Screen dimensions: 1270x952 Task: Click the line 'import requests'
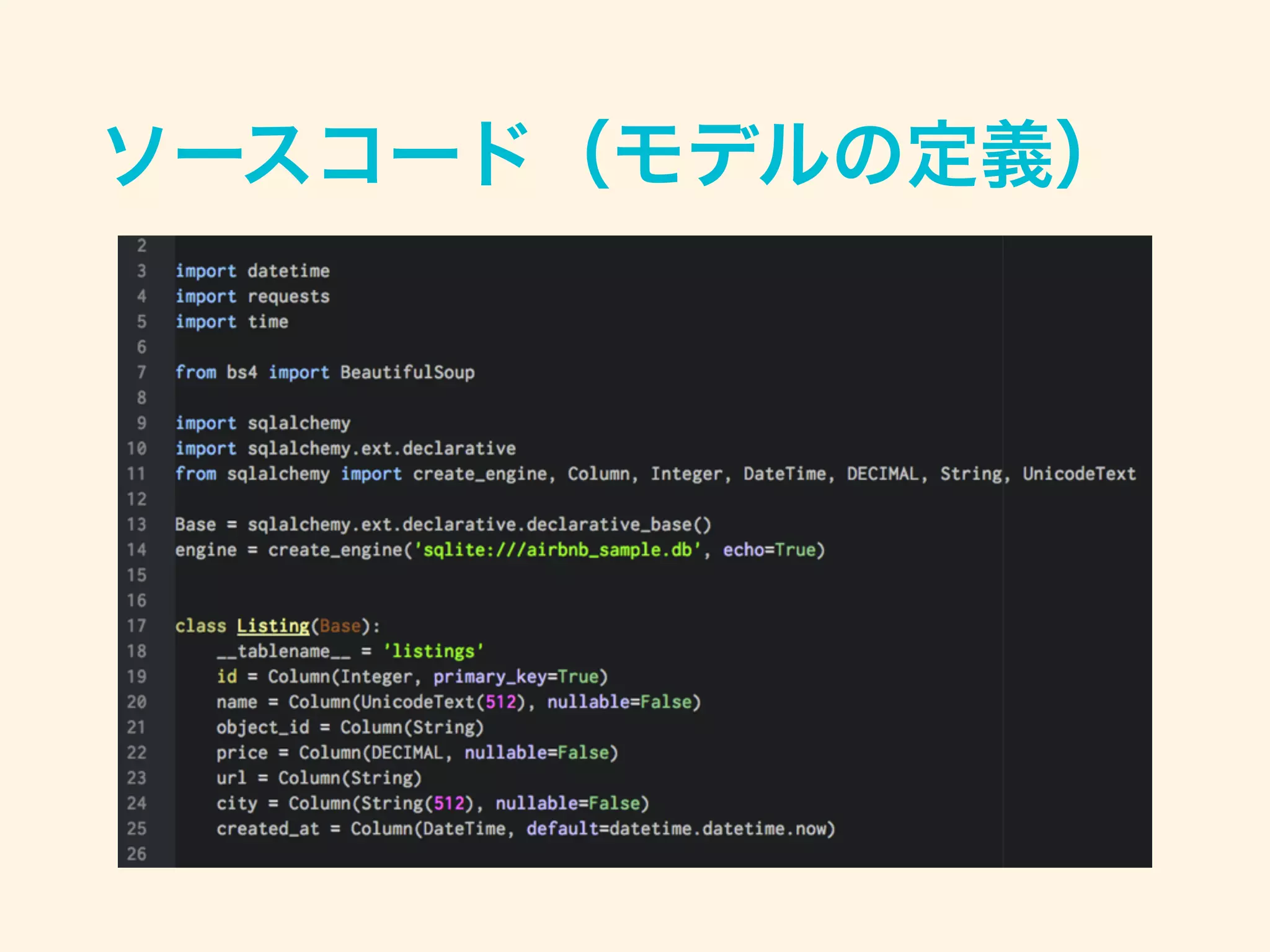pyautogui.click(x=252, y=296)
